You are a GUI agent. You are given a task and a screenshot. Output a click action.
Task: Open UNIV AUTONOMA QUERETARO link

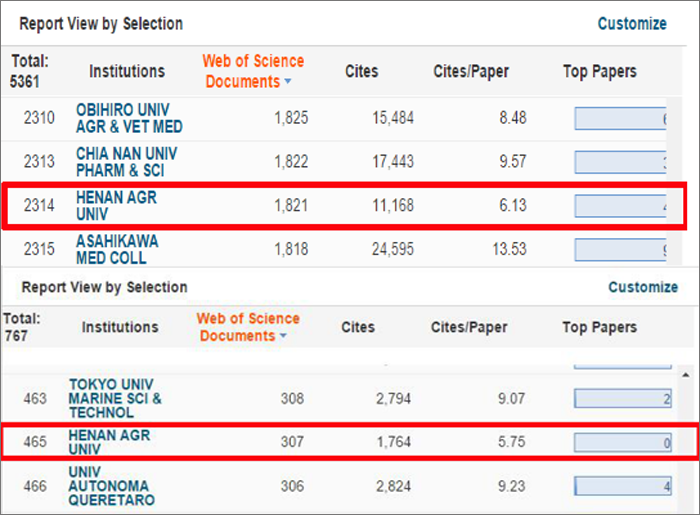tap(112, 486)
